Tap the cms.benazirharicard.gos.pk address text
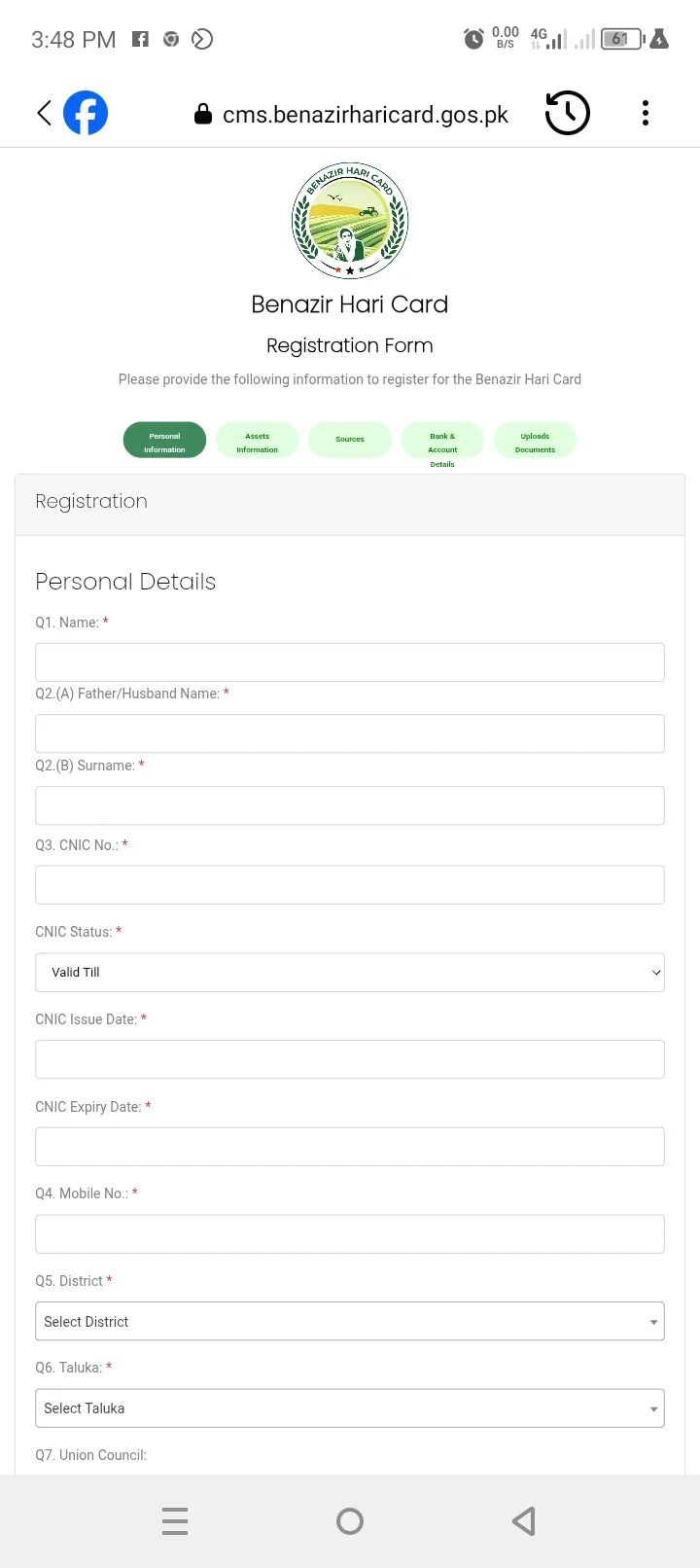The image size is (700, 1568). pos(366,115)
